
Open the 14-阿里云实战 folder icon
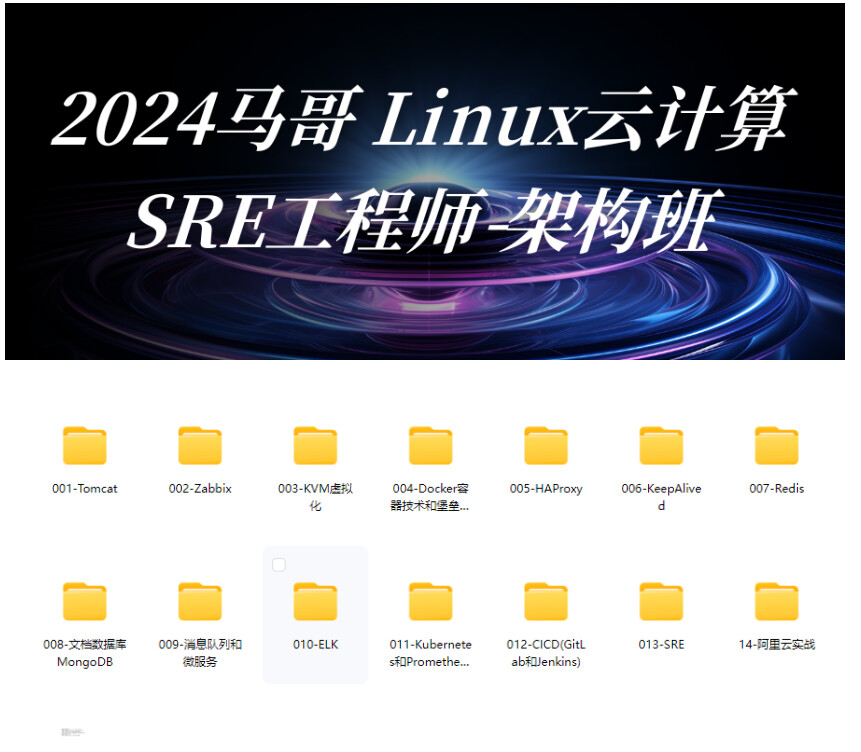tap(776, 601)
